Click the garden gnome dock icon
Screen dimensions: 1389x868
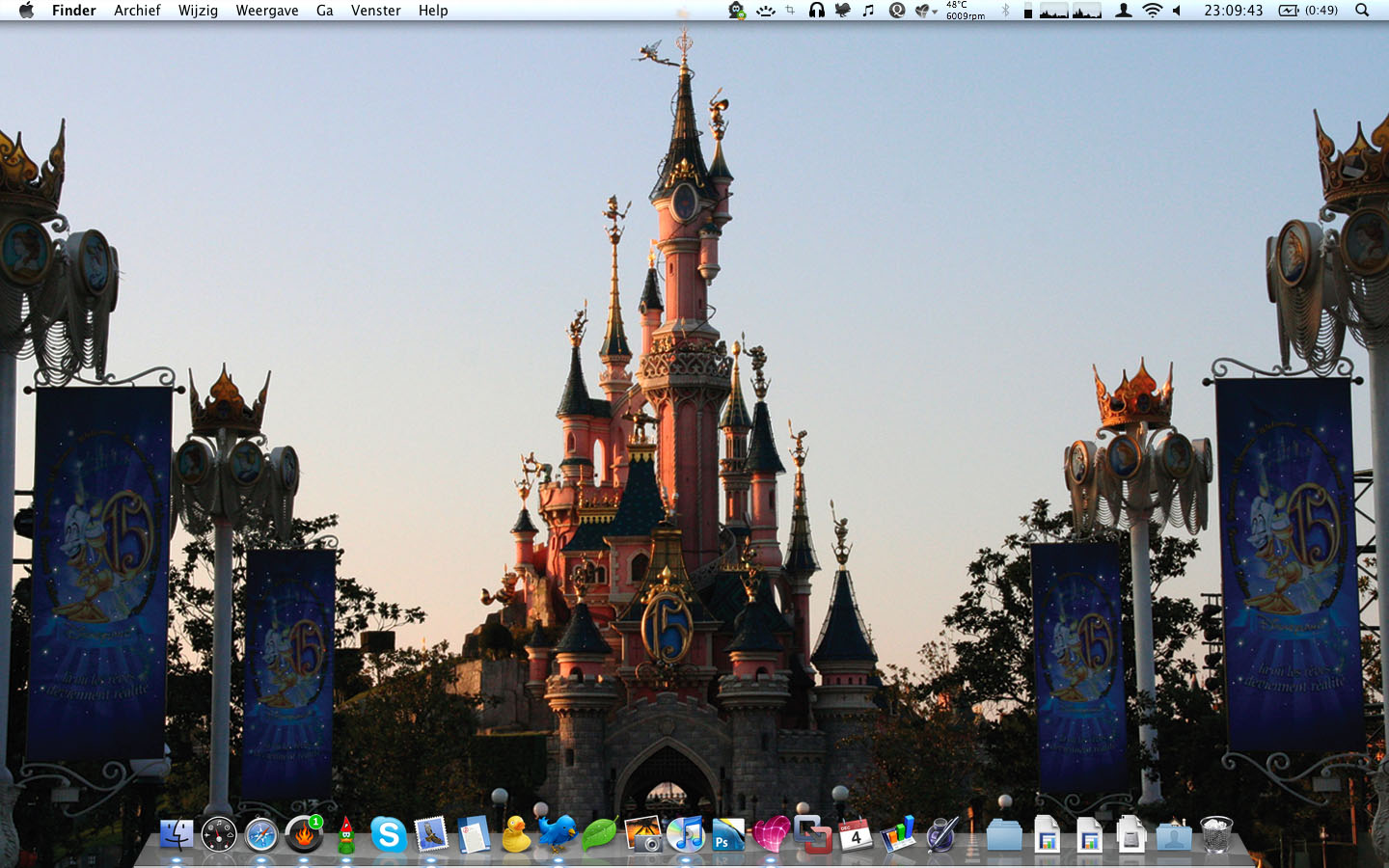(x=346, y=835)
